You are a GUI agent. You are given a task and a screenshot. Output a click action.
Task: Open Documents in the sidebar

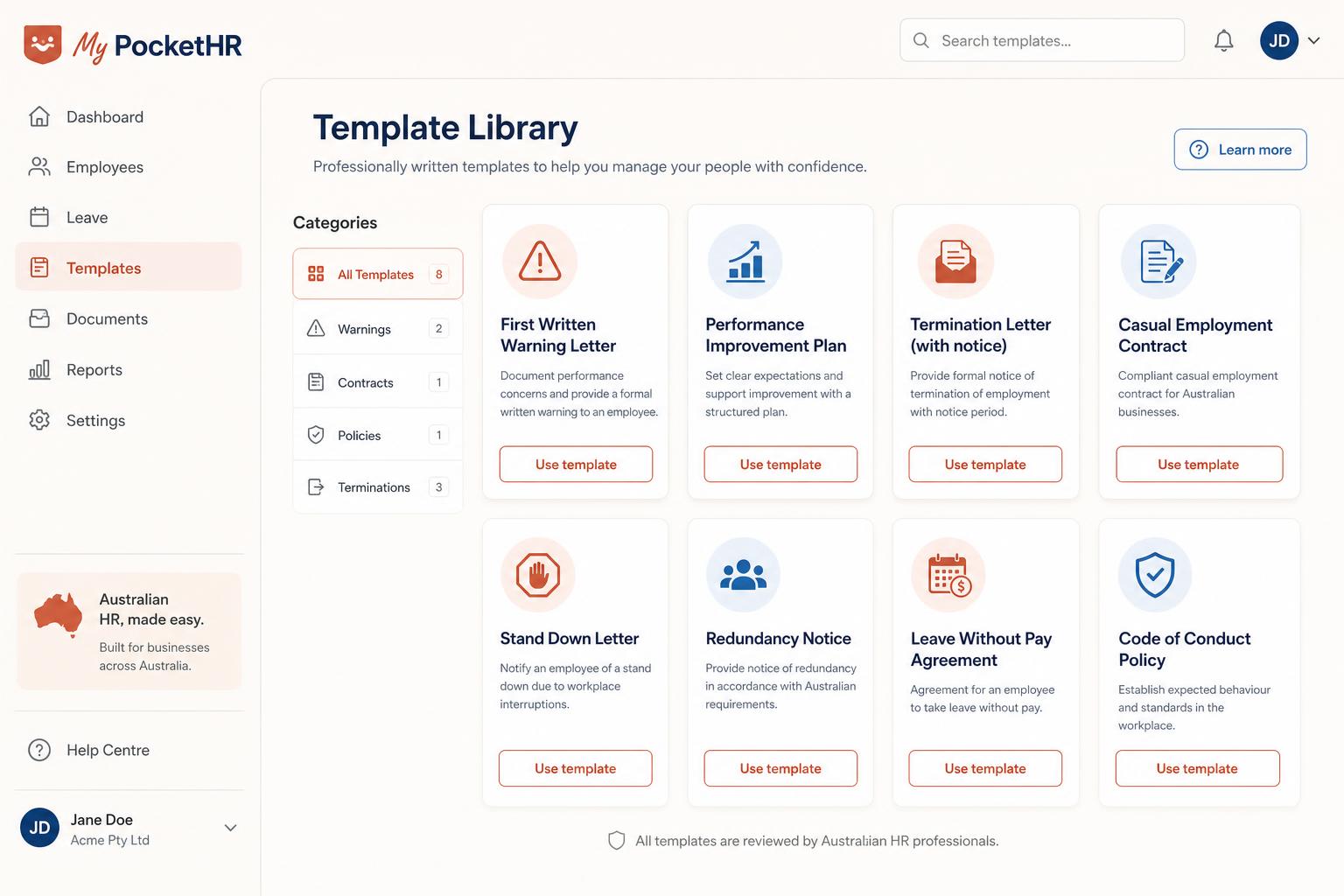coord(129,318)
